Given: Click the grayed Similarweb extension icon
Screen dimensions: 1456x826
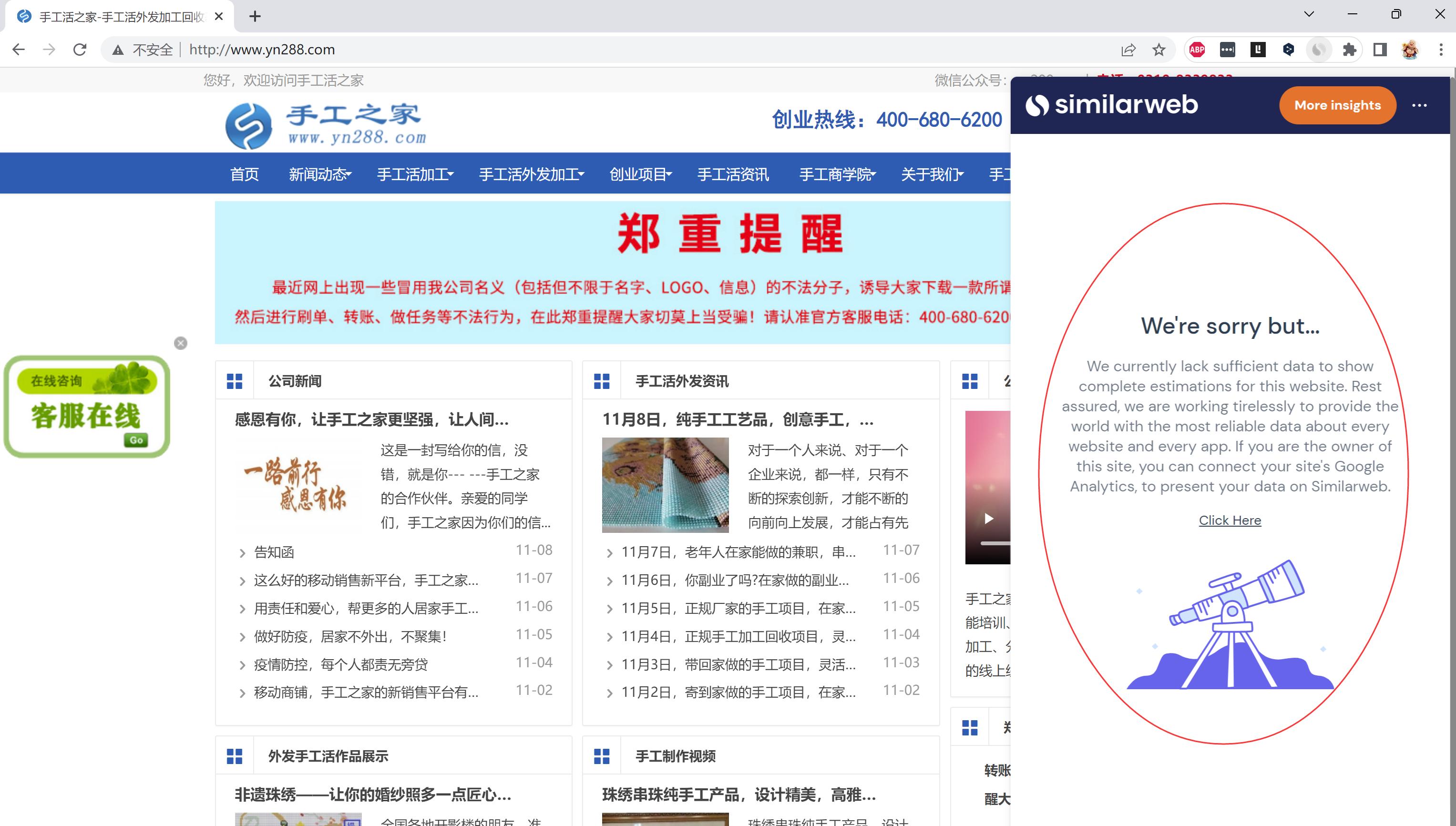Looking at the screenshot, I should click(1319, 50).
